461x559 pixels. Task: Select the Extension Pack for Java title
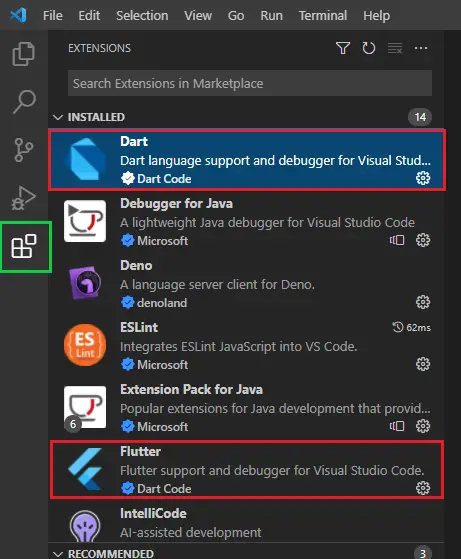tap(191, 390)
